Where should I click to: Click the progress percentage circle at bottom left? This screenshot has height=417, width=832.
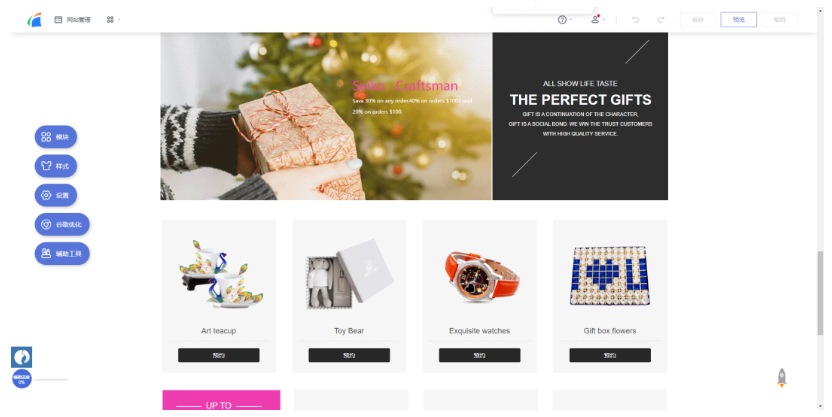22,379
